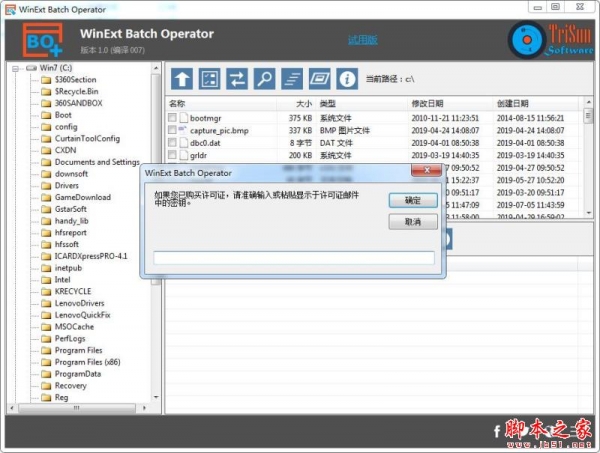The image size is (600, 453).
Task: Select the CurtainToolConfig folder
Action: 87,139
